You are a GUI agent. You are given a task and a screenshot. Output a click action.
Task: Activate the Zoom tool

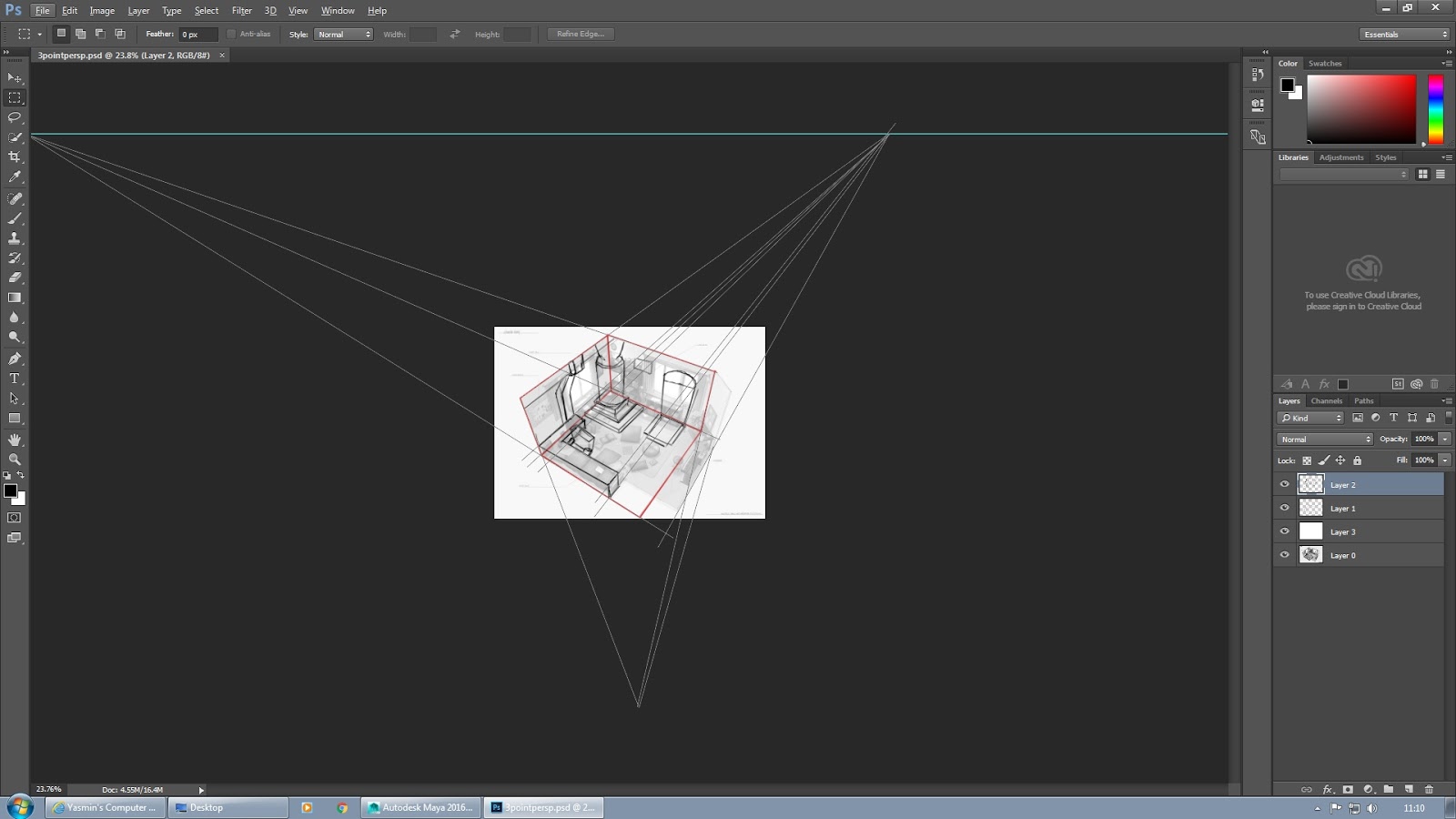point(15,460)
